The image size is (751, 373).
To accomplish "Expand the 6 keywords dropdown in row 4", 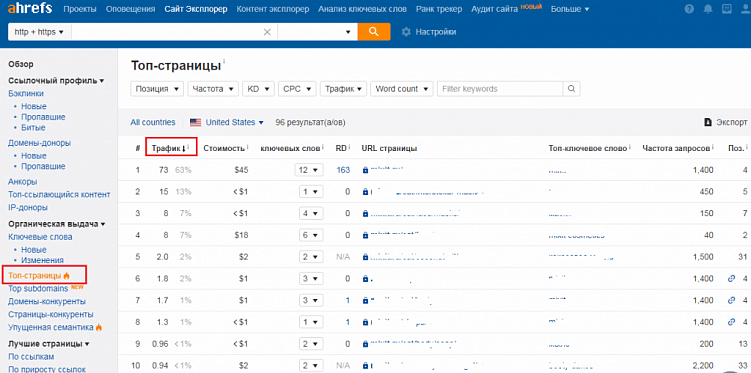I will [311, 235].
